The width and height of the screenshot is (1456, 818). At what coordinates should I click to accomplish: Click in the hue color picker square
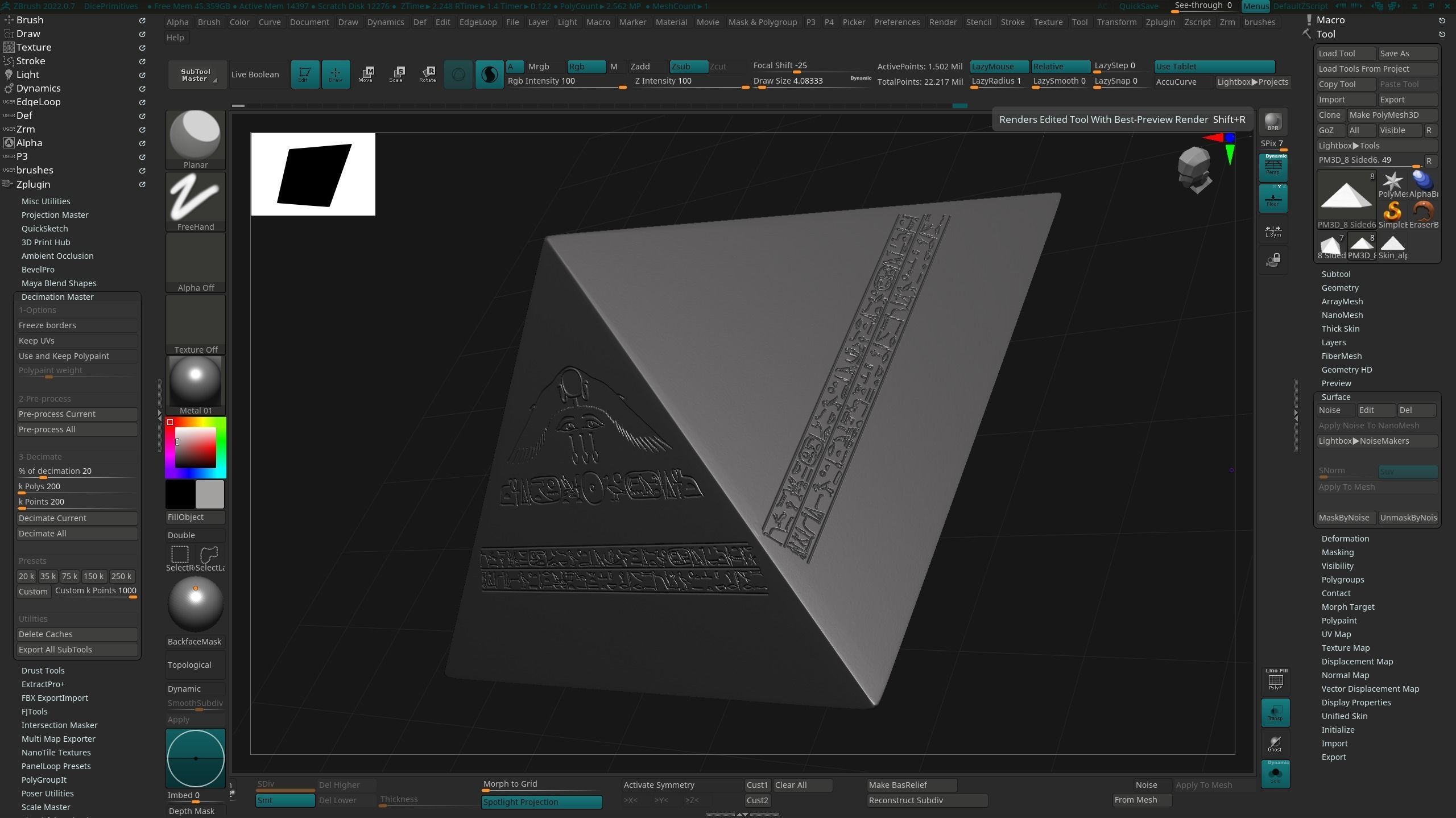click(195, 447)
